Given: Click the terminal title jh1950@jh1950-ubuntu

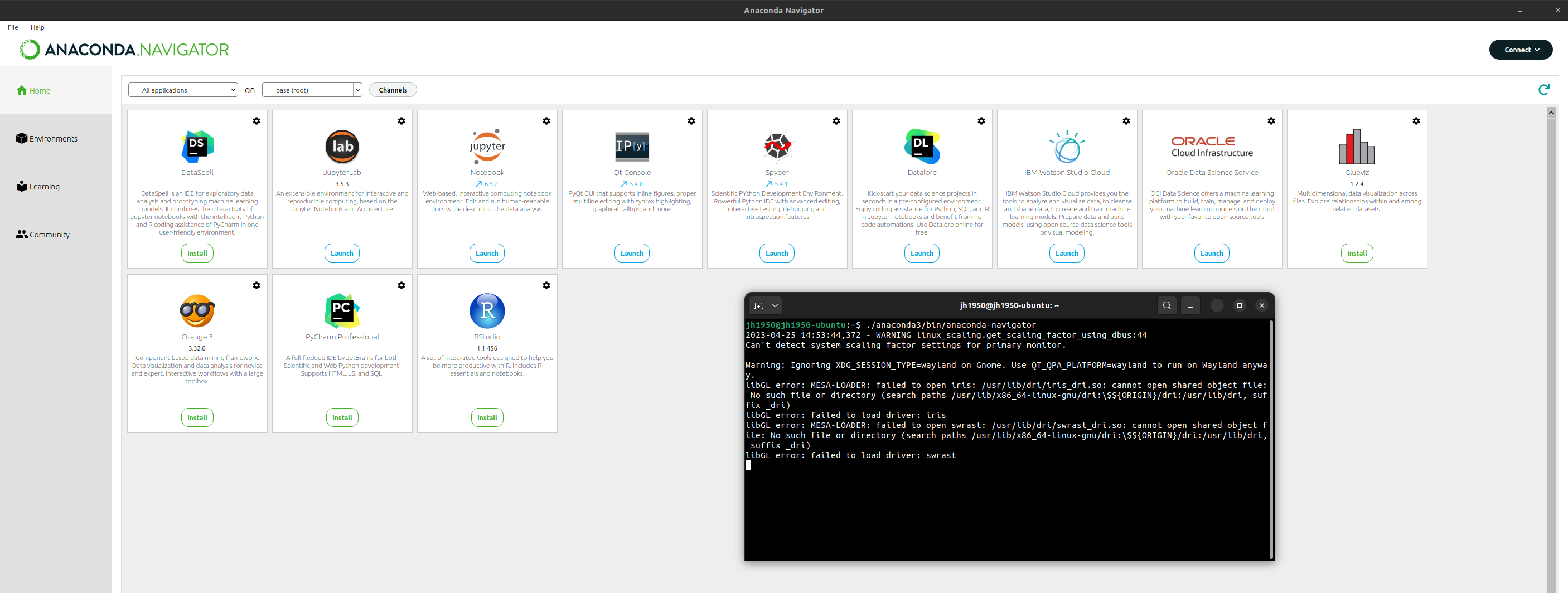Looking at the screenshot, I should coord(1009,305).
